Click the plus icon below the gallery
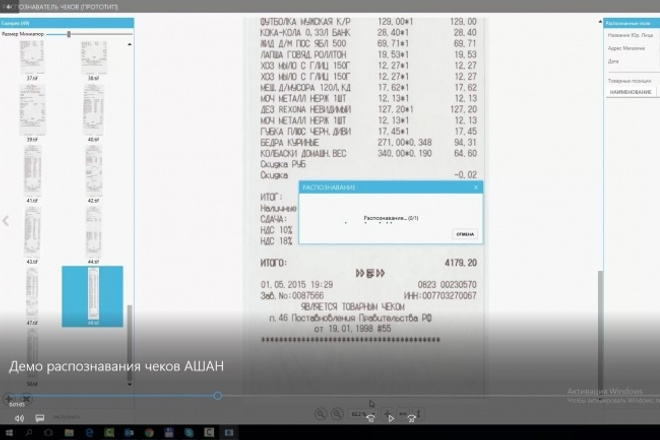The height and width of the screenshot is (440, 660). click(8, 398)
